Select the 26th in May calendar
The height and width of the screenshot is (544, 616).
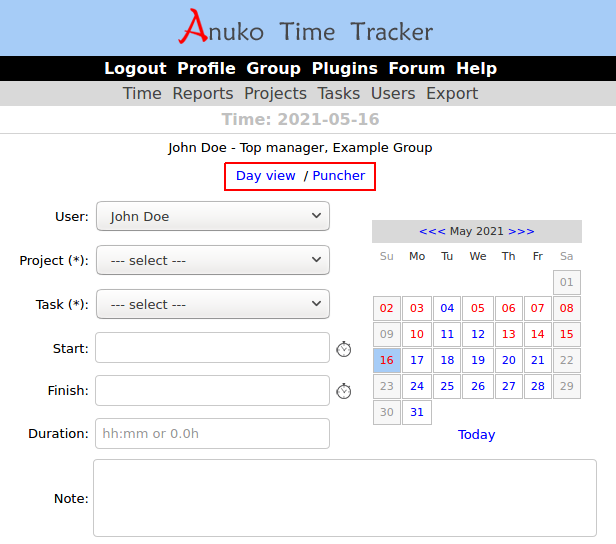point(478,386)
